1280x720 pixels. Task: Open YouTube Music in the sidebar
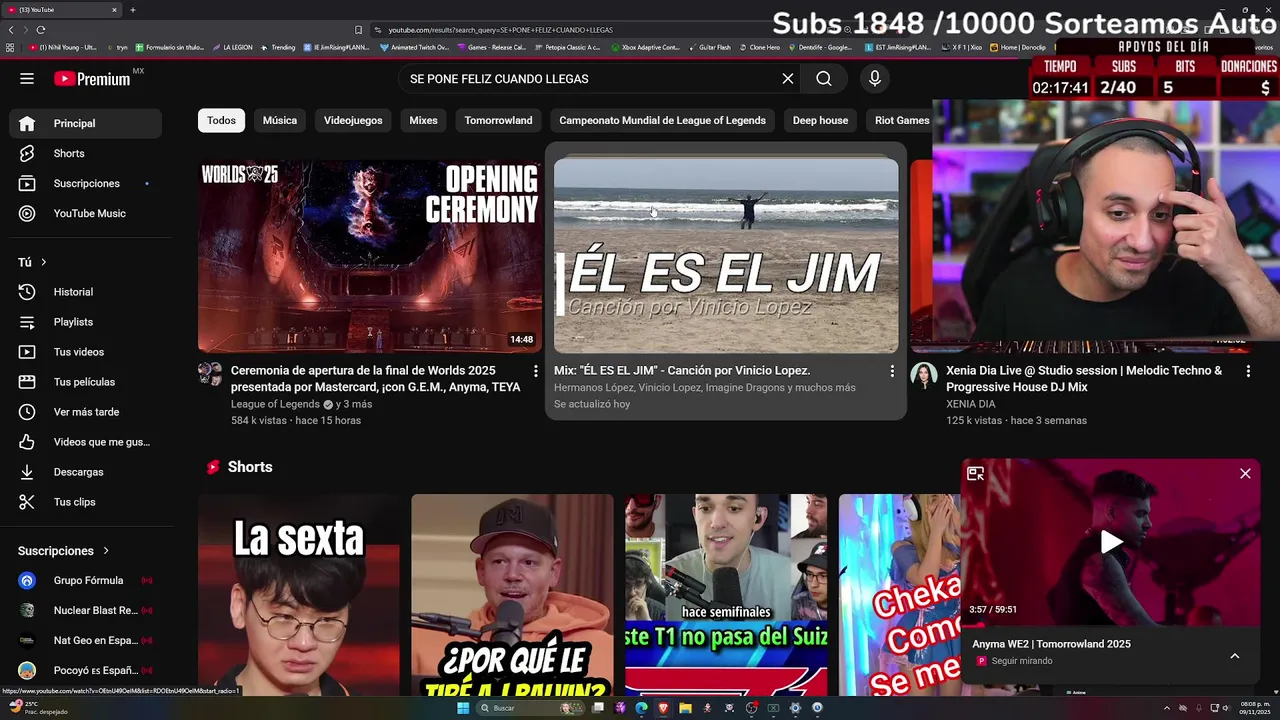(86, 213)
